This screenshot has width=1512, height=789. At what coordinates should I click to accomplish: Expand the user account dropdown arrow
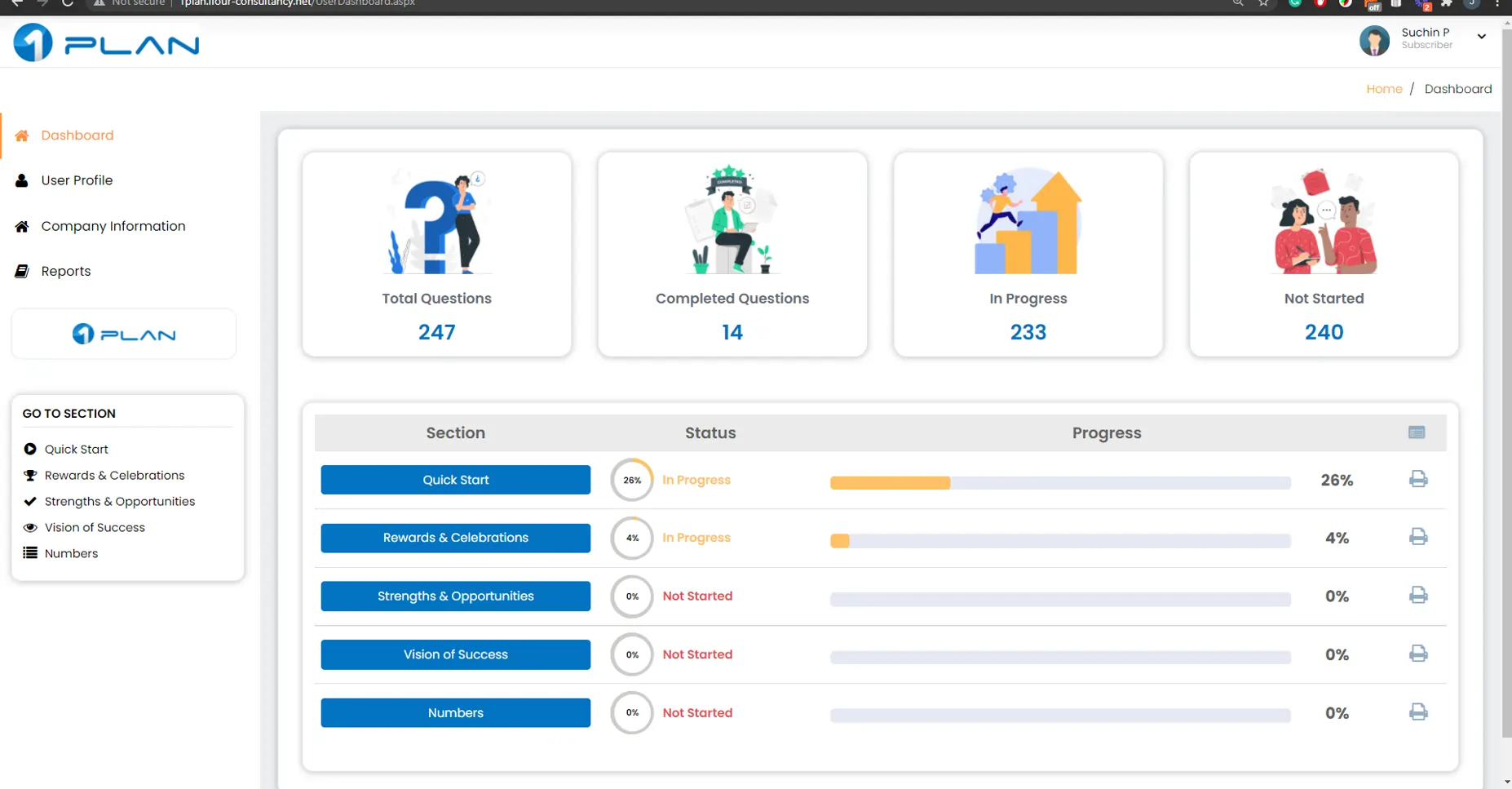1482,37
